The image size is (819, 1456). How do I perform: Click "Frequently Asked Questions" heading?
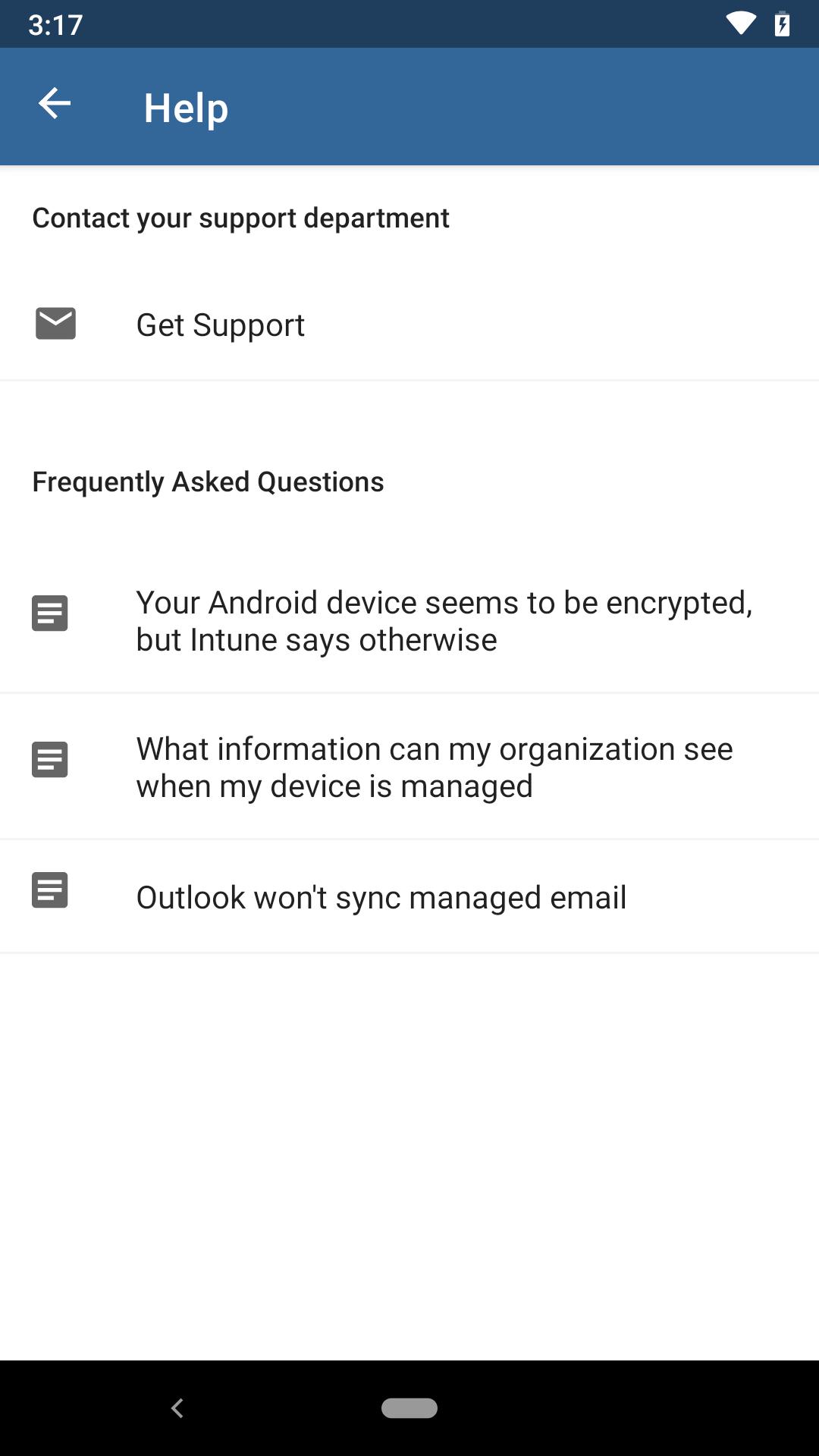coord(208,482)
